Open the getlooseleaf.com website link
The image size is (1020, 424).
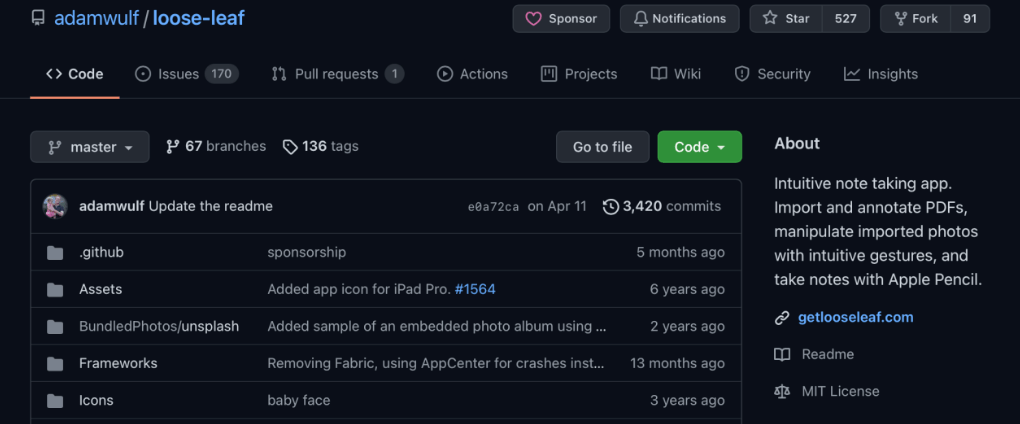855,317
